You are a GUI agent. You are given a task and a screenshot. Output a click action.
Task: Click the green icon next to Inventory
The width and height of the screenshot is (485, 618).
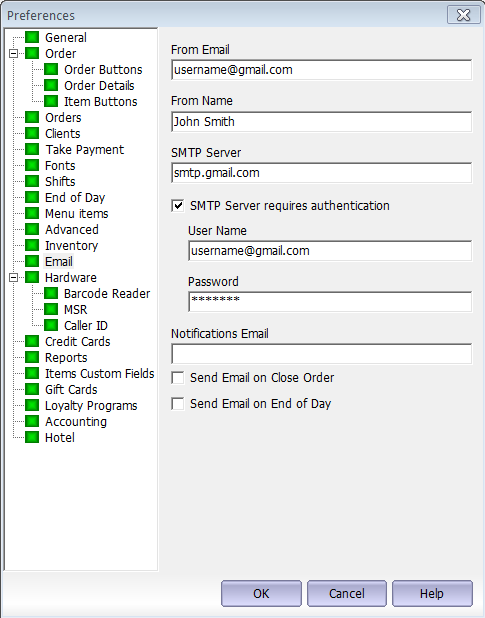[x=32, y=245]
